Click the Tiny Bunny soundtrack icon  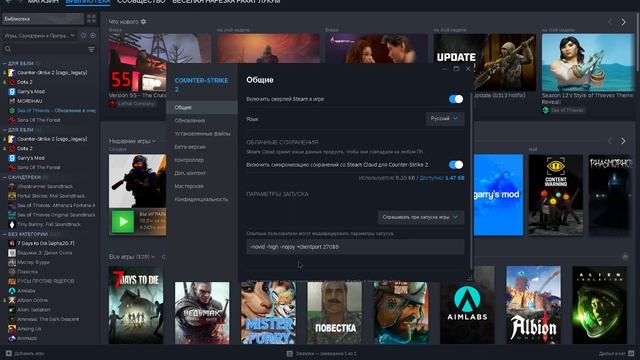[12, 224]
